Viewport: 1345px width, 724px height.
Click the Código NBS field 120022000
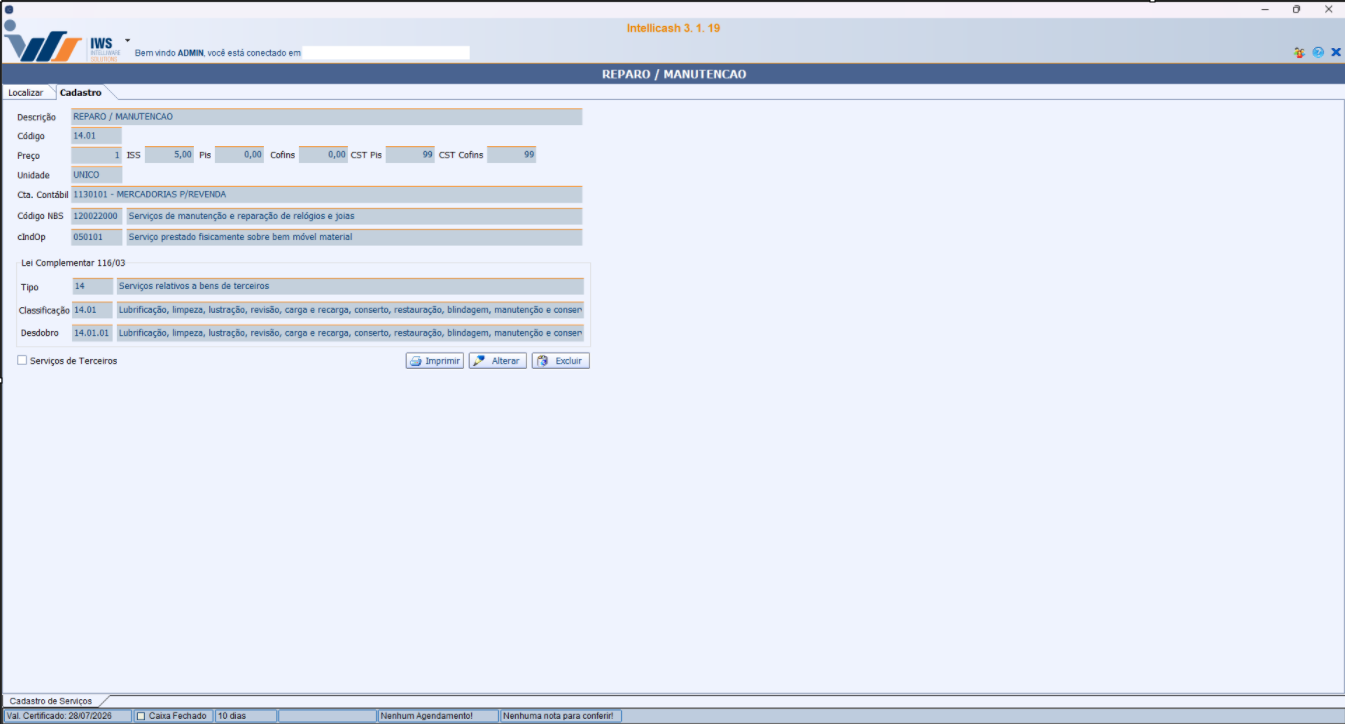(96, 216)
